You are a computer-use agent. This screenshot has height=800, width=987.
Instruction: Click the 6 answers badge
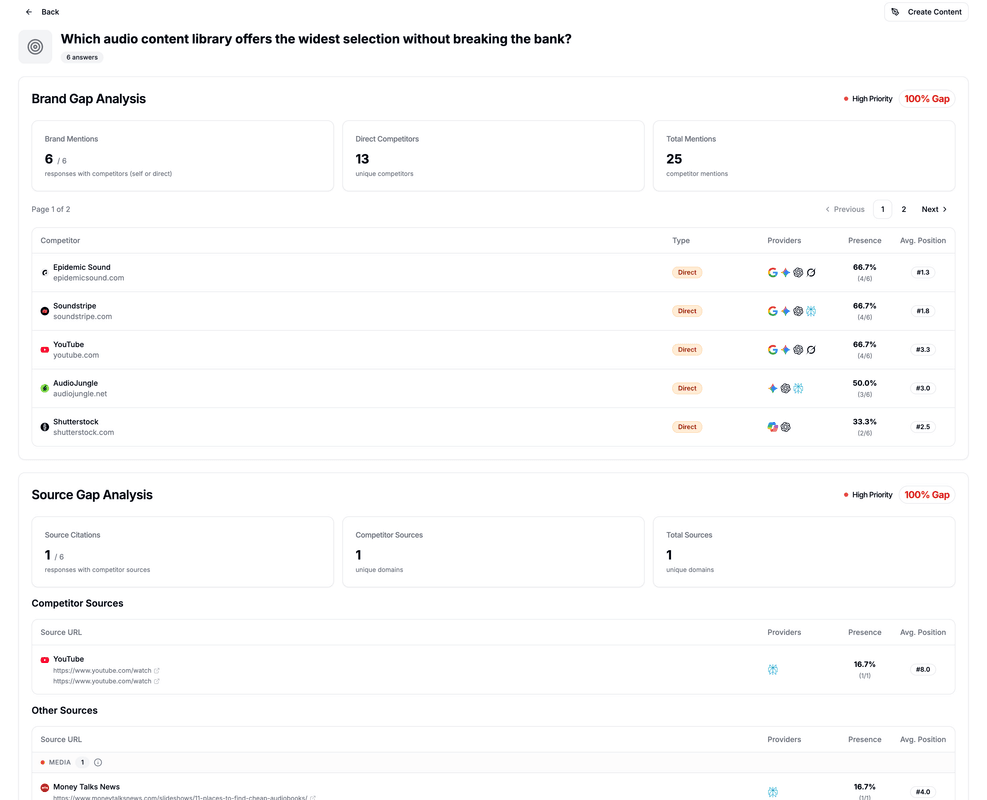pos(82,58)
